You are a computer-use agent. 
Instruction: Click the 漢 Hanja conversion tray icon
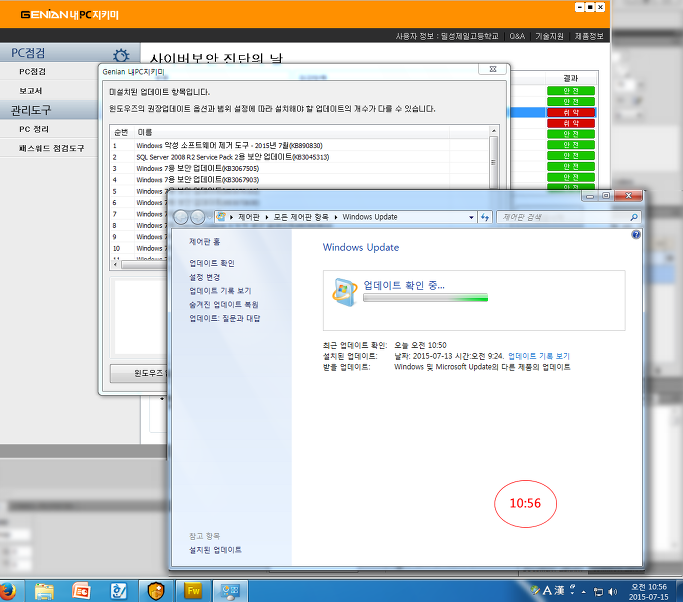[559, 591]
